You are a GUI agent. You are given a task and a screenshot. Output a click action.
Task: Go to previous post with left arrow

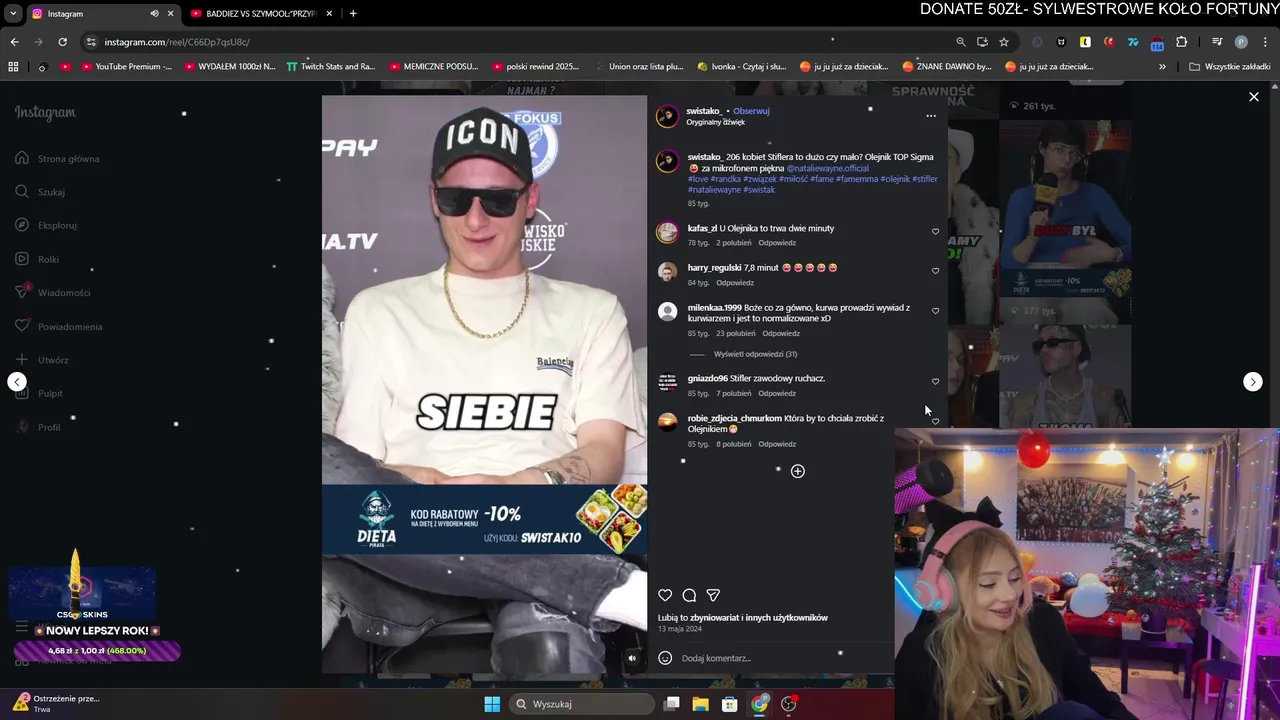pos(17,382)
